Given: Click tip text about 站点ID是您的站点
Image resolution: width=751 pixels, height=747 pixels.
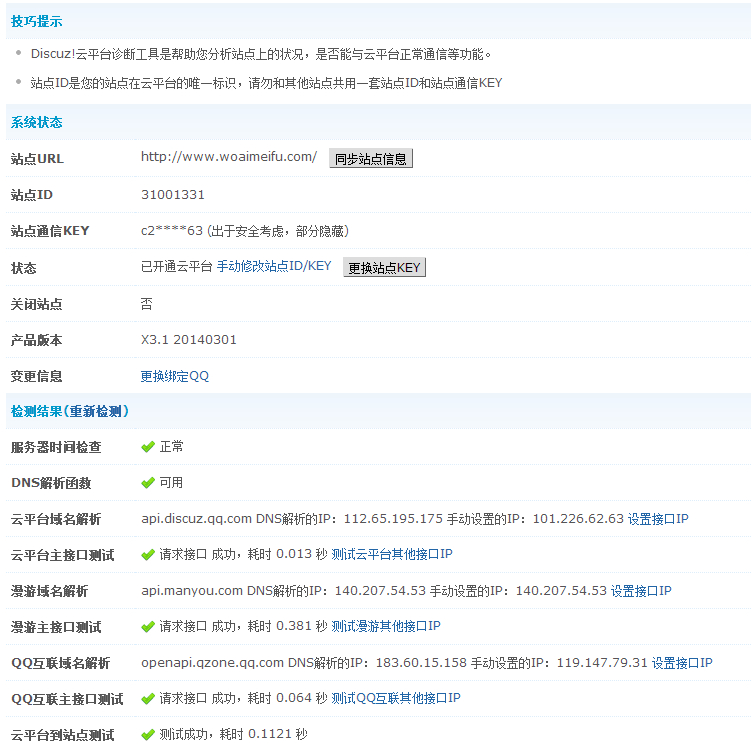Looking at the screenshot, I should [266, 83].
